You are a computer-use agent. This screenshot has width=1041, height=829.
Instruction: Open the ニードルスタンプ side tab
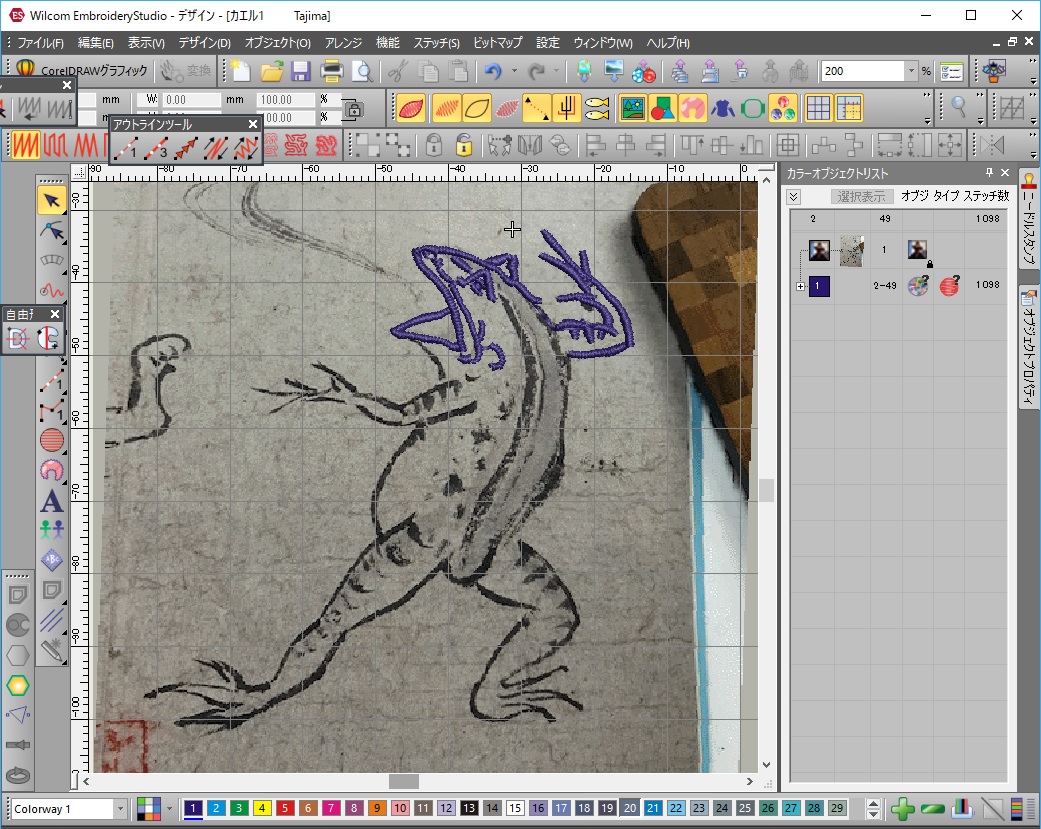(x=1029, y=219)
